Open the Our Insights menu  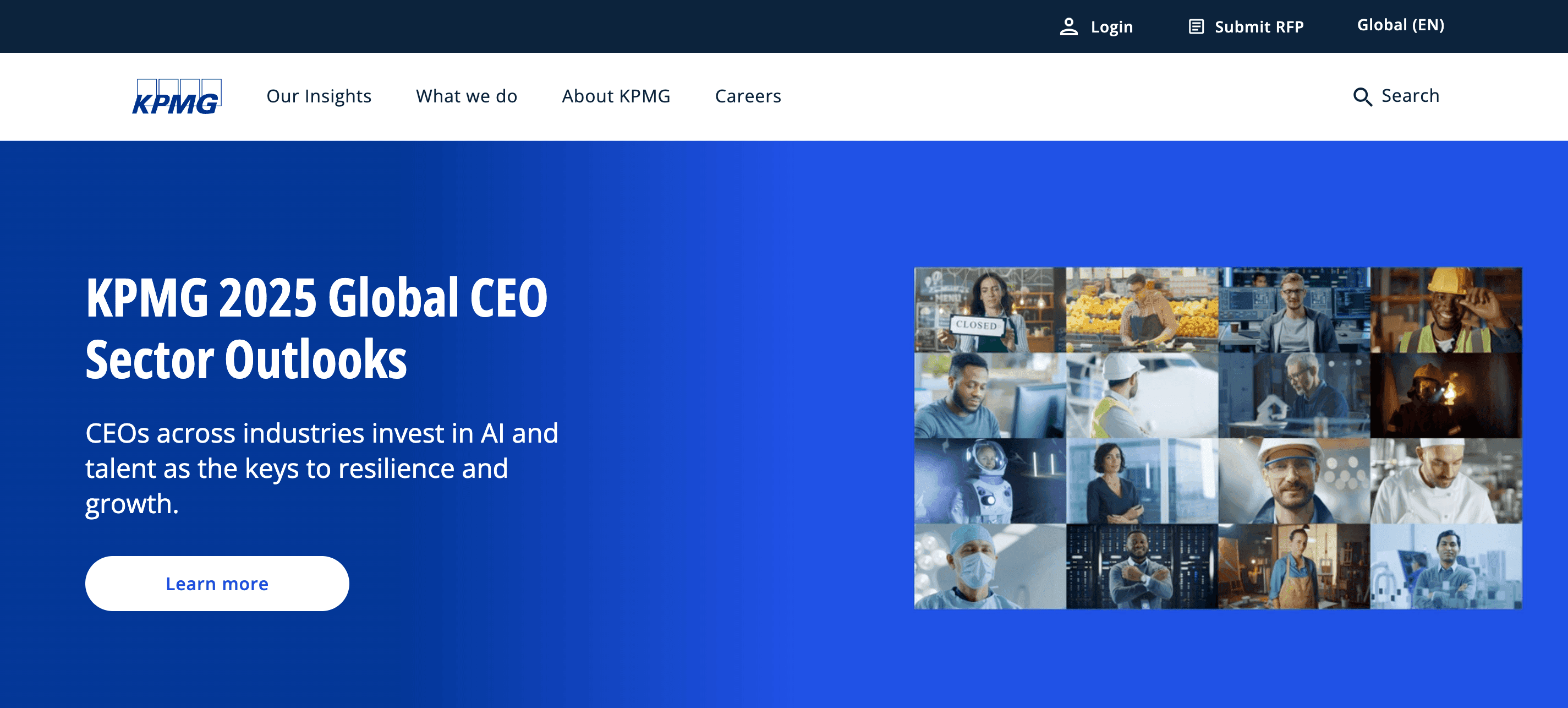319,96
